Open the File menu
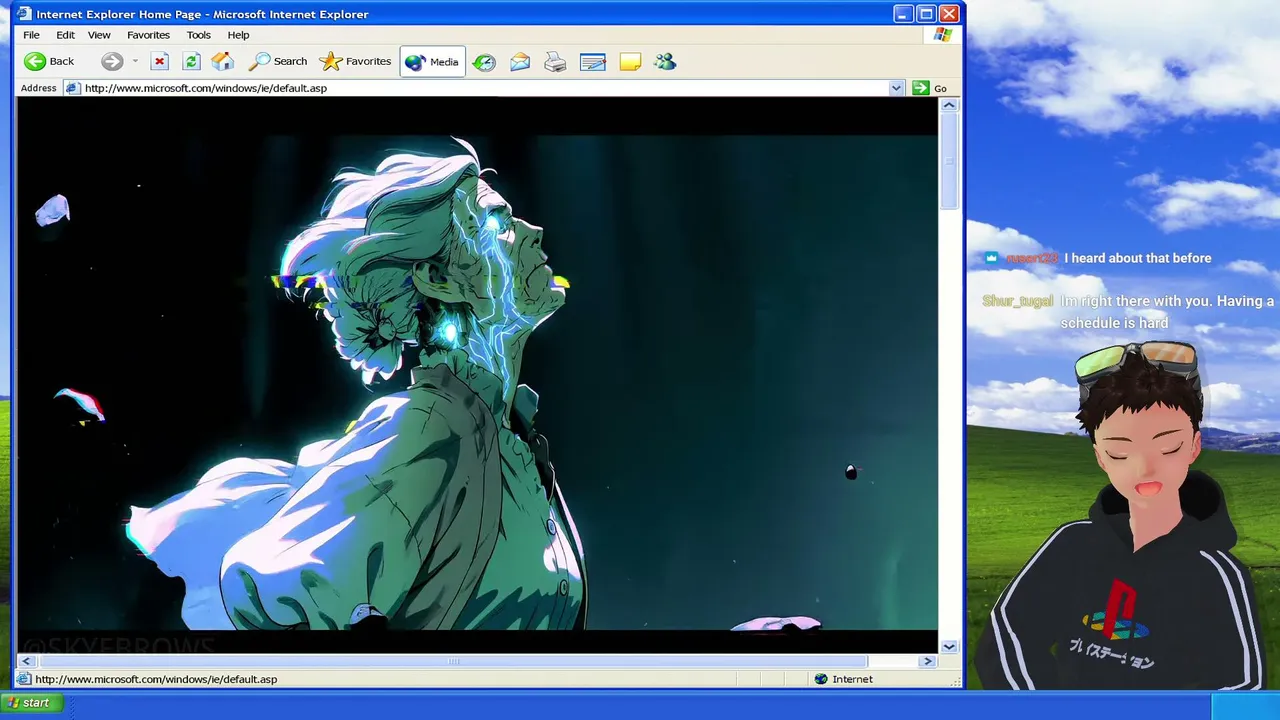Screen dimensions: 1280x720 tap(32, 35)
